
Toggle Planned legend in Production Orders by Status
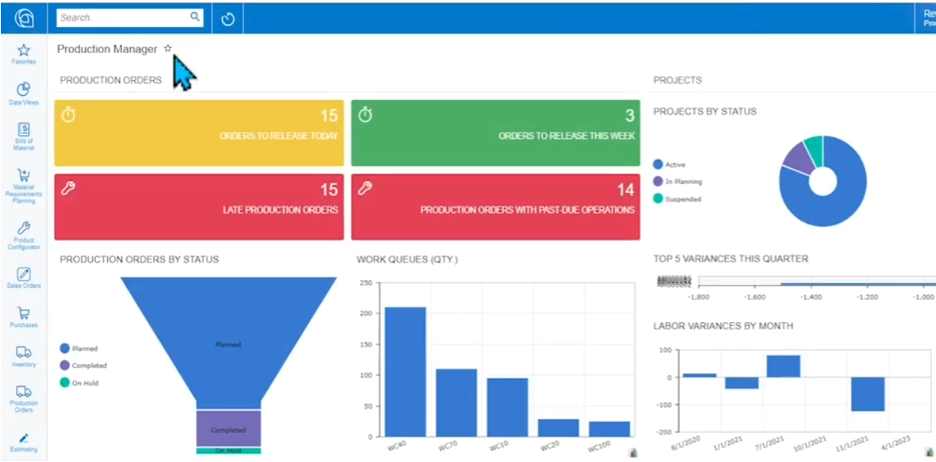coord(79,348)
